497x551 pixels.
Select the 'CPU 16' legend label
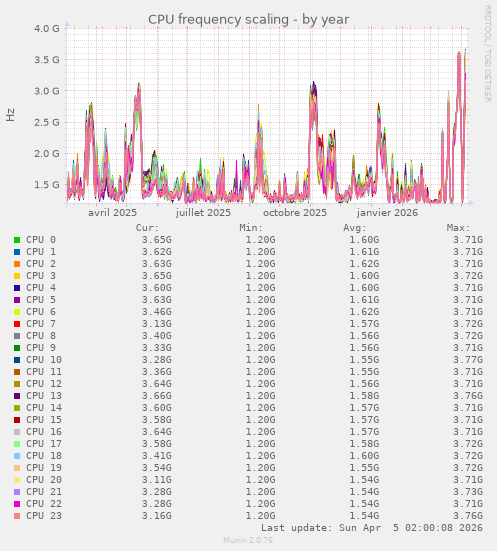[x=44, y=432]
